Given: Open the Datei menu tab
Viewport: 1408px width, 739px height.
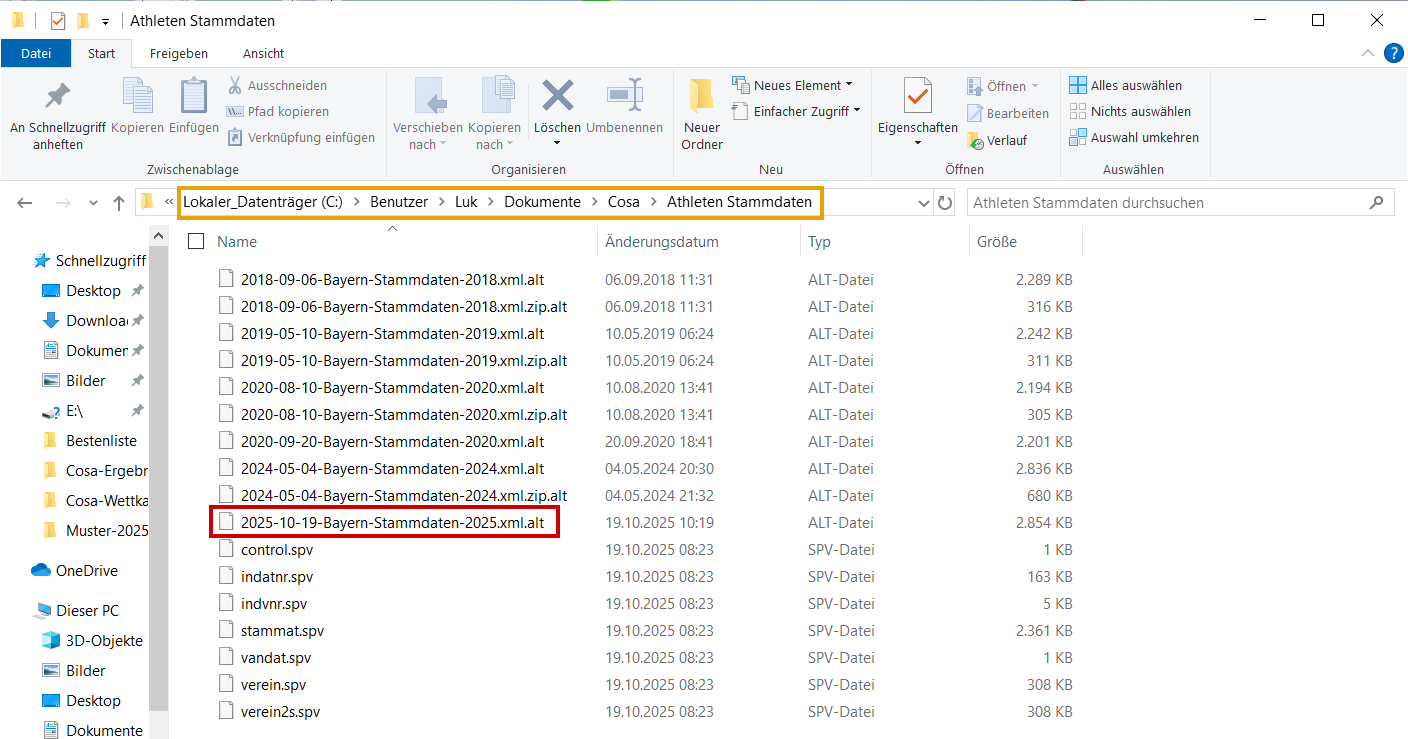Looking at the screenshot, I should 36,53.
